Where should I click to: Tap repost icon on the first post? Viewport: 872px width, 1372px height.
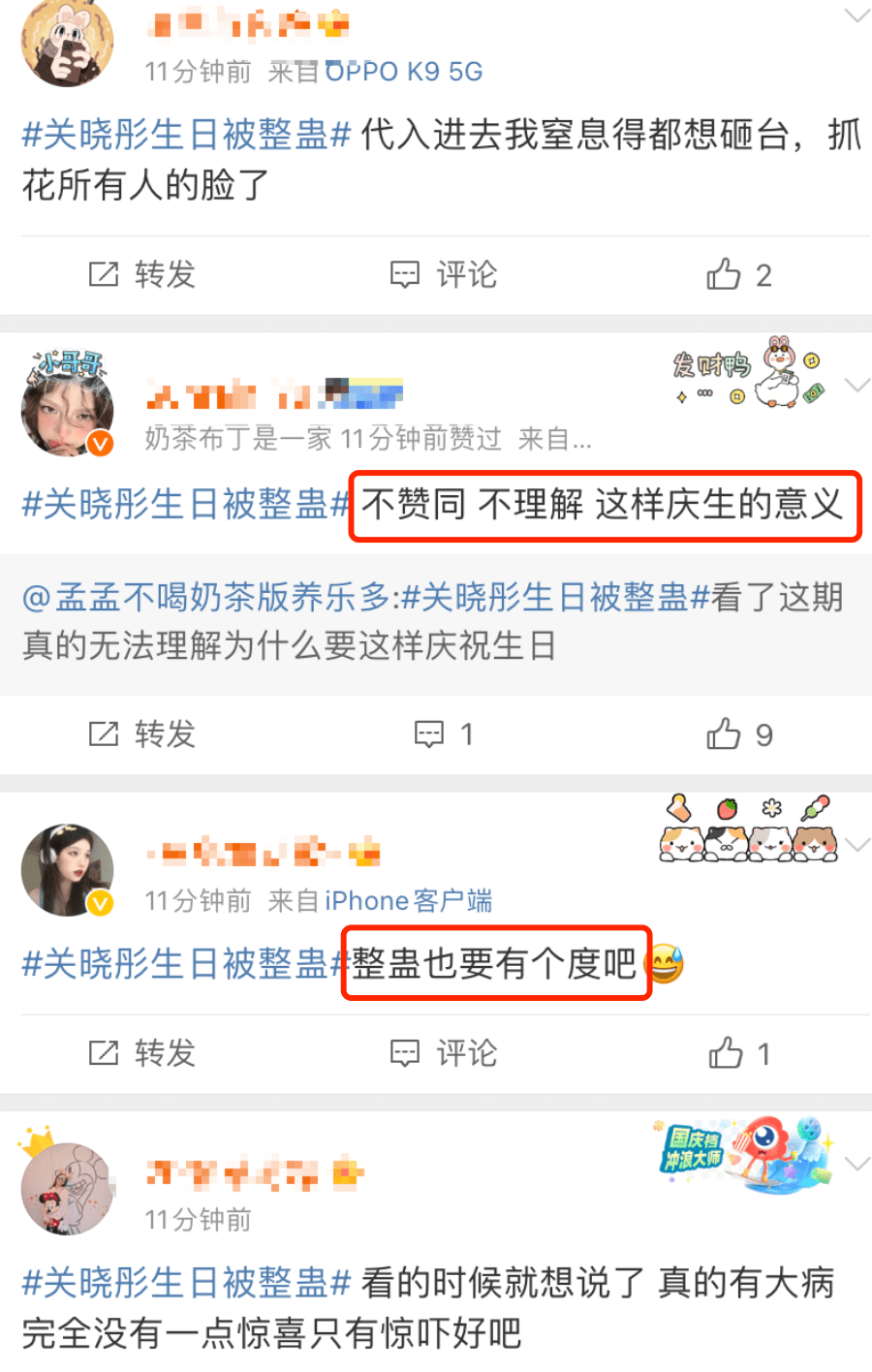pyautogui.click(x=104, y=275)
